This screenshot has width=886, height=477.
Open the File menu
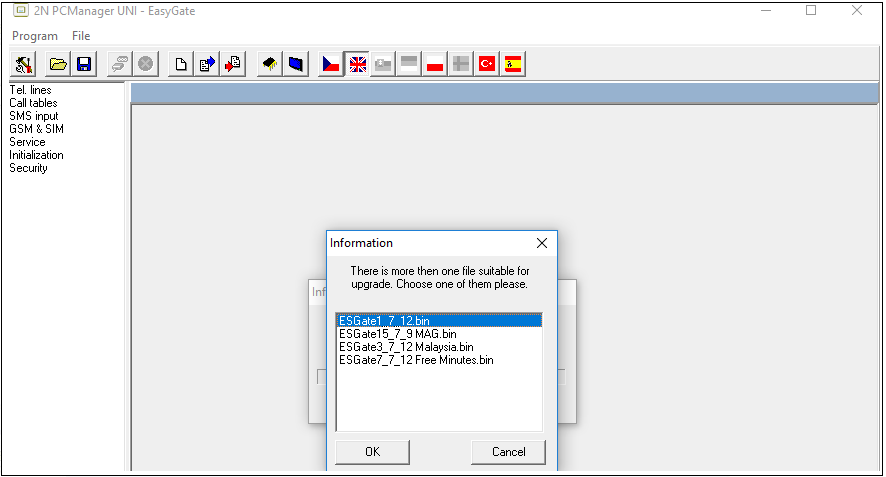tap(81, 36)
